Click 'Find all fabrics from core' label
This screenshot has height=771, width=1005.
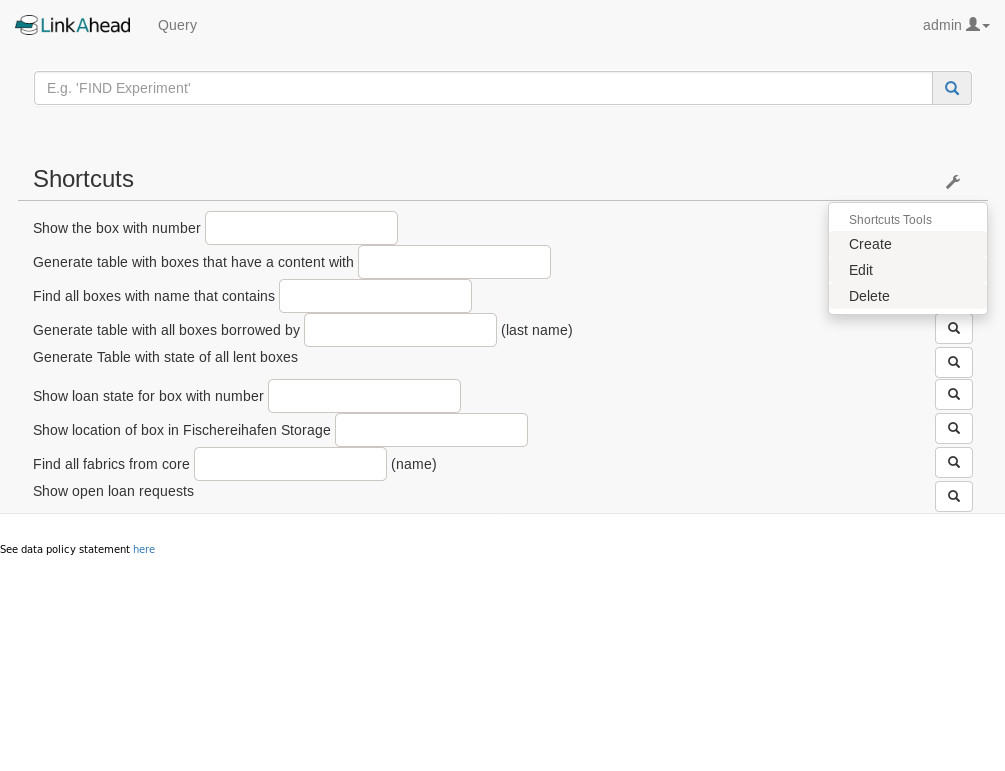(112, 464)
